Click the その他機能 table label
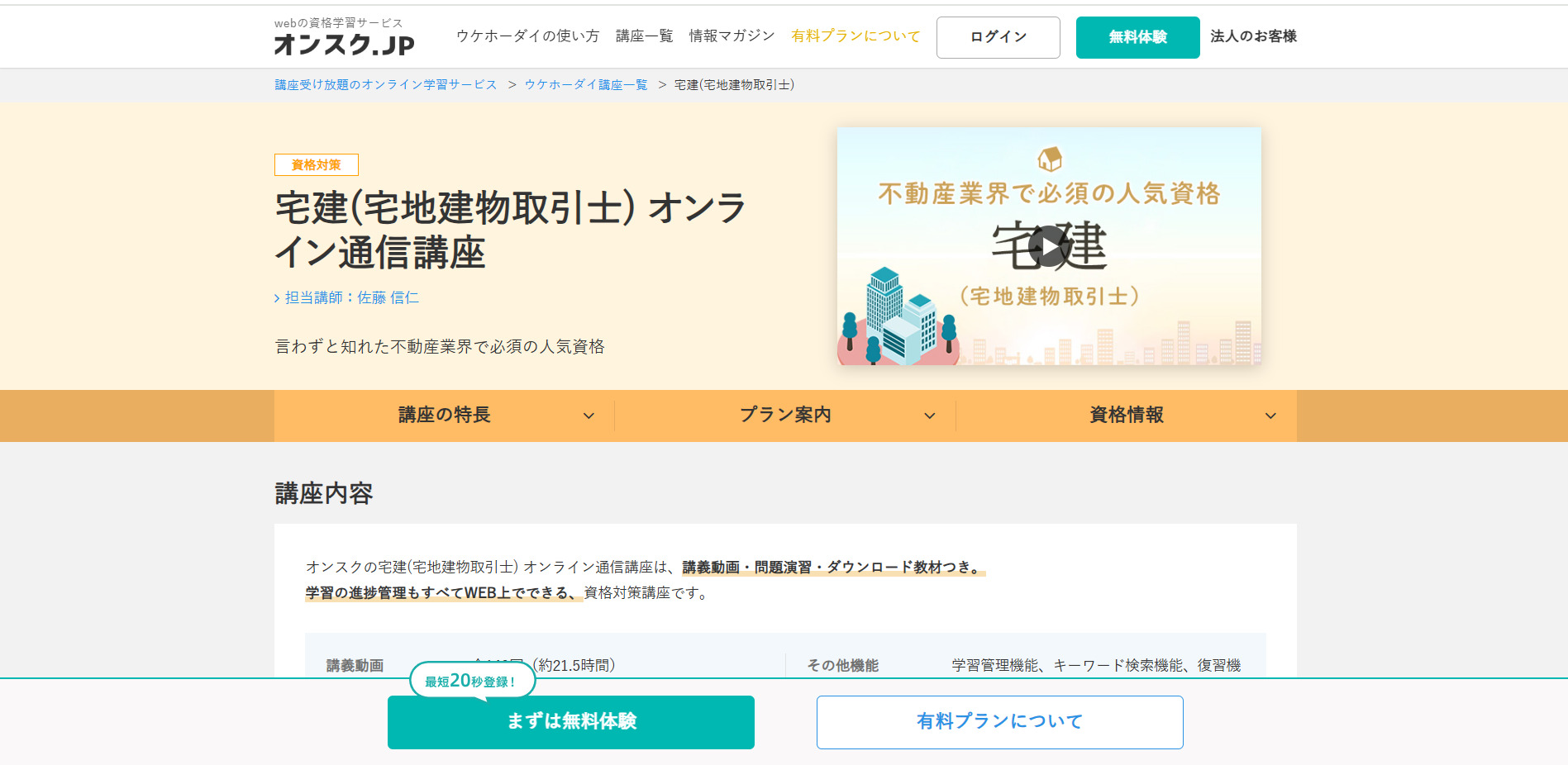Image resolution: width=1568 pixels, height=765 pixels. pos(842,666)
